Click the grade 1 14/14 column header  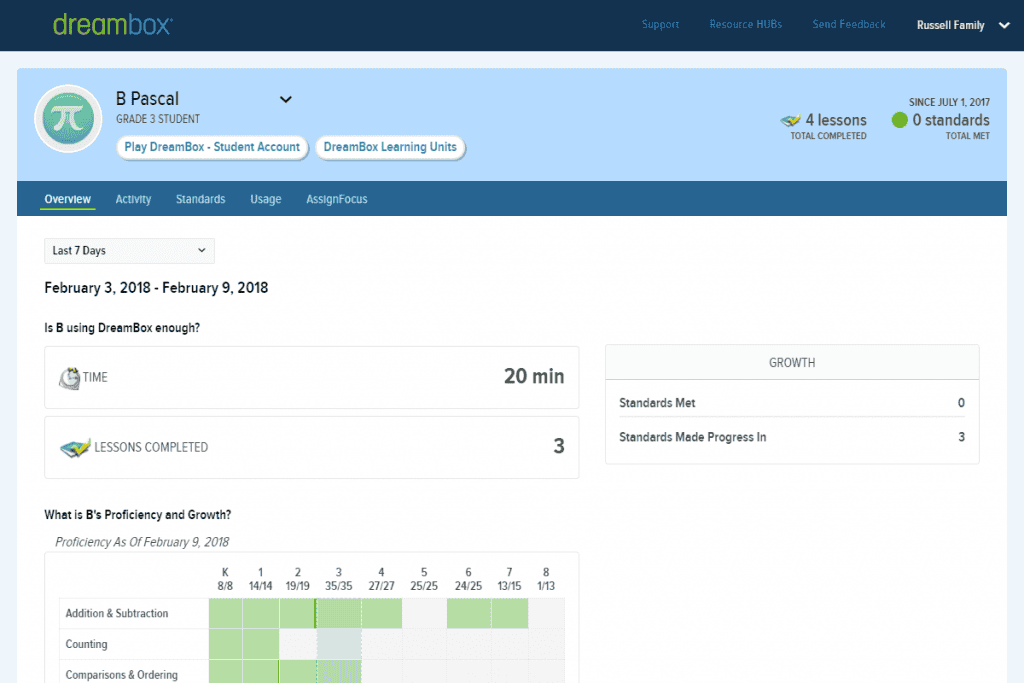point(260,579)
